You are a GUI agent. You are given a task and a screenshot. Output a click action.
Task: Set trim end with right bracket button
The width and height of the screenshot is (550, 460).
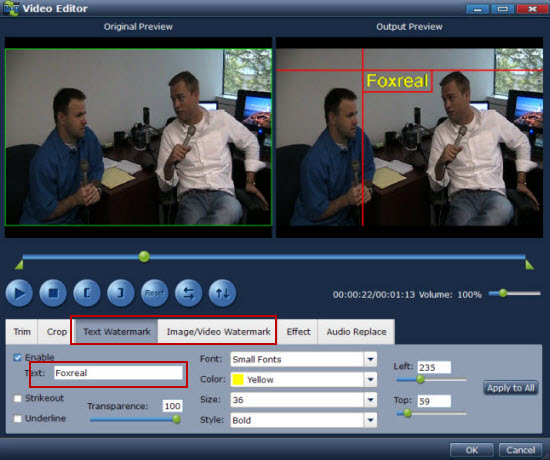click(121, 293)
